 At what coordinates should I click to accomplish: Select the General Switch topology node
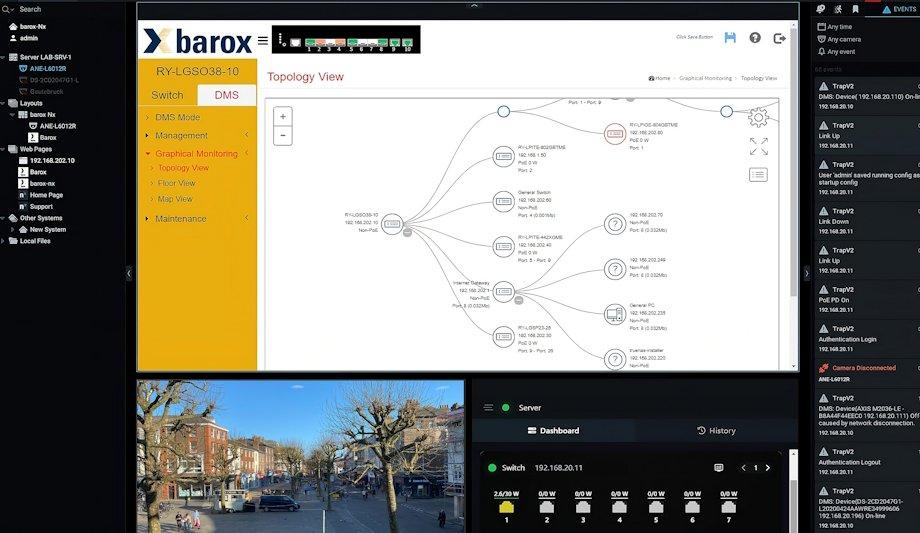[x=503, y=201]
